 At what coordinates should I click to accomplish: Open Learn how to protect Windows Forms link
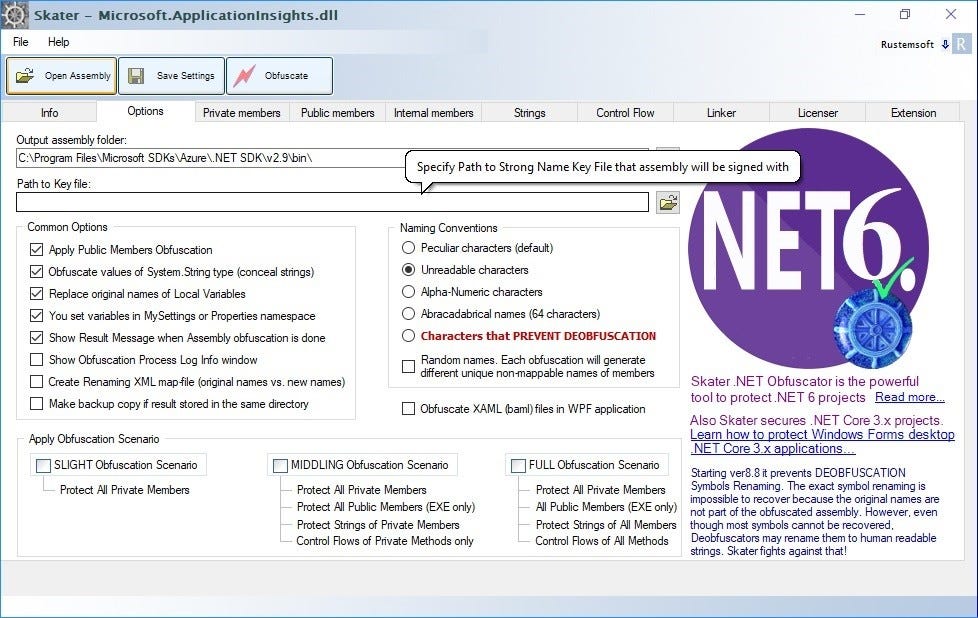822,442
